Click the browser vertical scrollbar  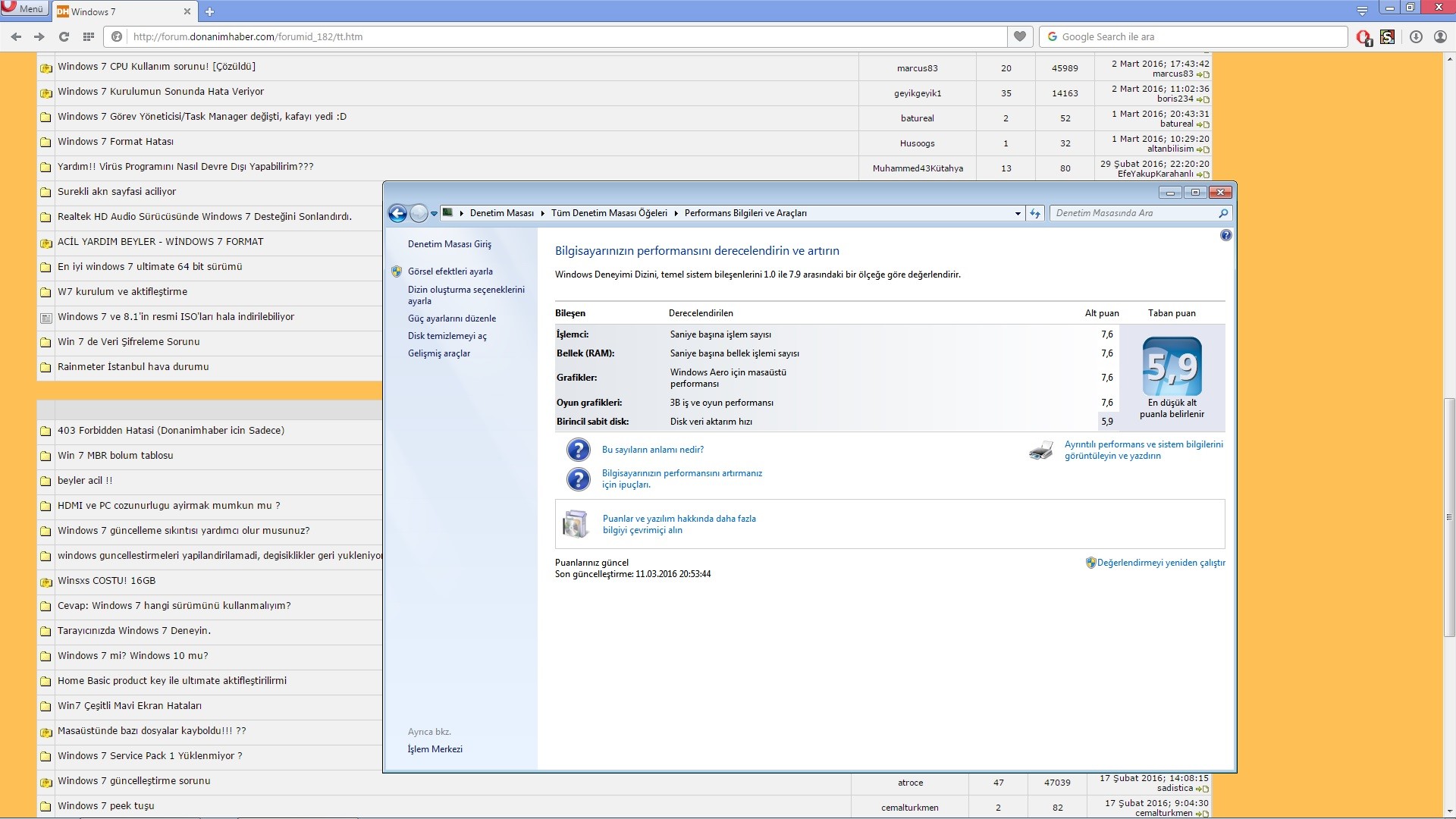click(1449, 516)
